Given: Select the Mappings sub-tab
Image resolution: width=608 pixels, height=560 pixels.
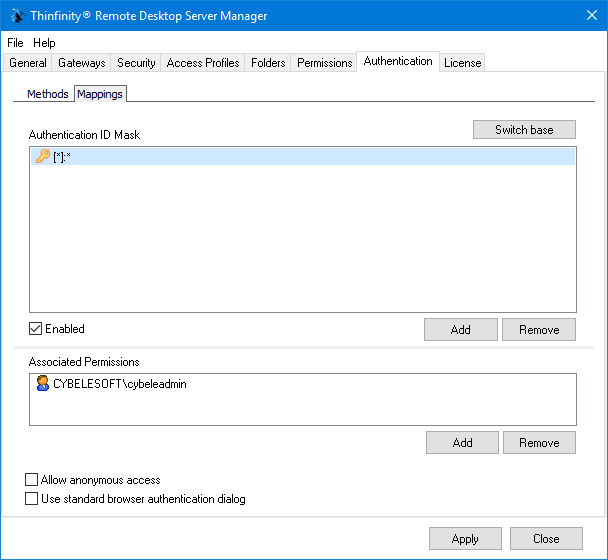Looking at the screenshot, I should [100, 94].
